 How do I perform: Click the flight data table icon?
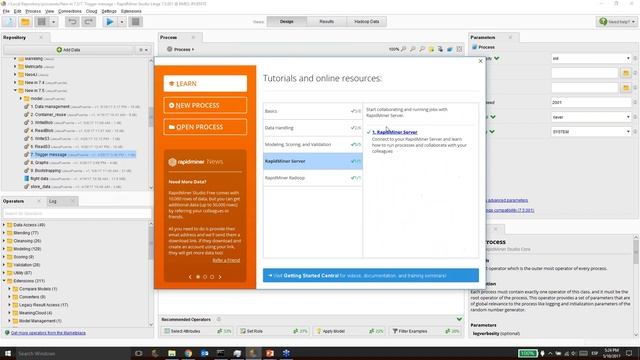pos(27,179)
